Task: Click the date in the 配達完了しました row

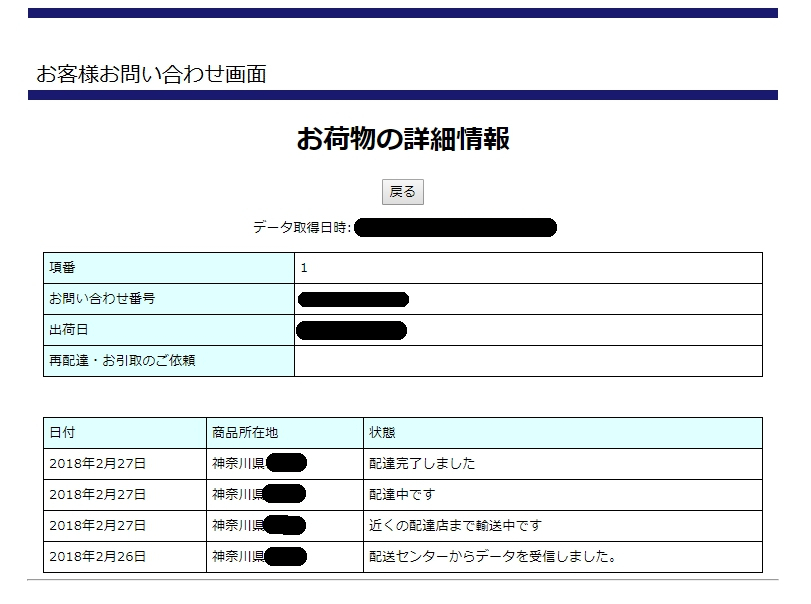Action: [125, 464]
